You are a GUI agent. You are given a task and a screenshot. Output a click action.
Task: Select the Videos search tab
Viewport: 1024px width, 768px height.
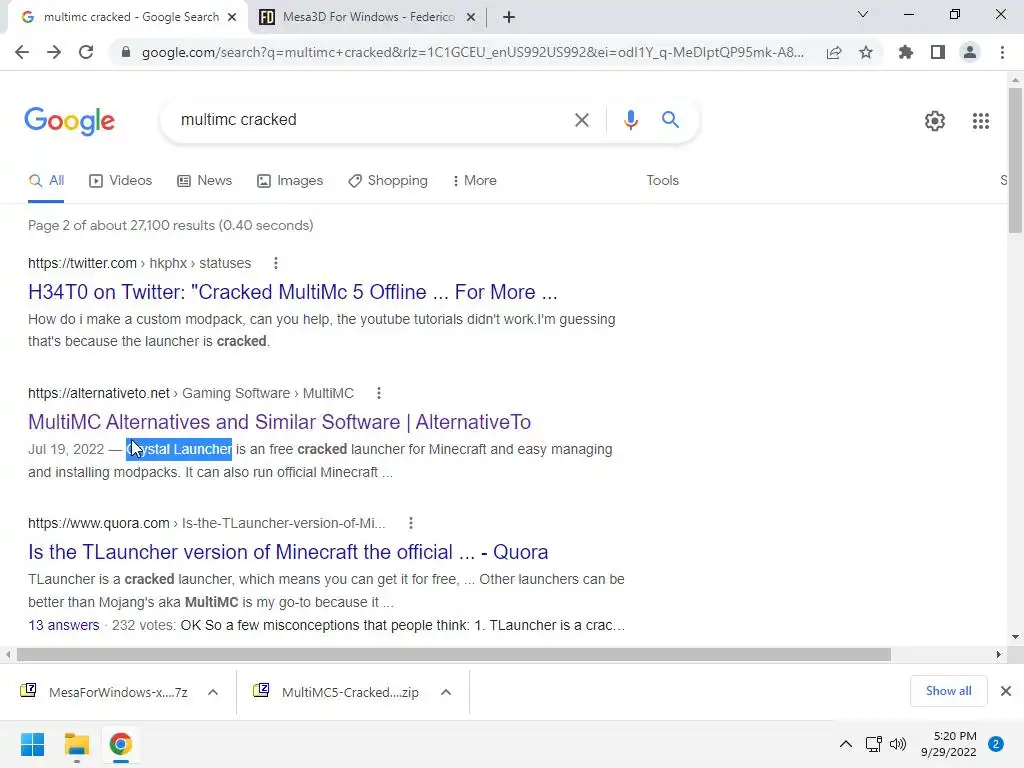pyautogui.click(x=120, y=181)
